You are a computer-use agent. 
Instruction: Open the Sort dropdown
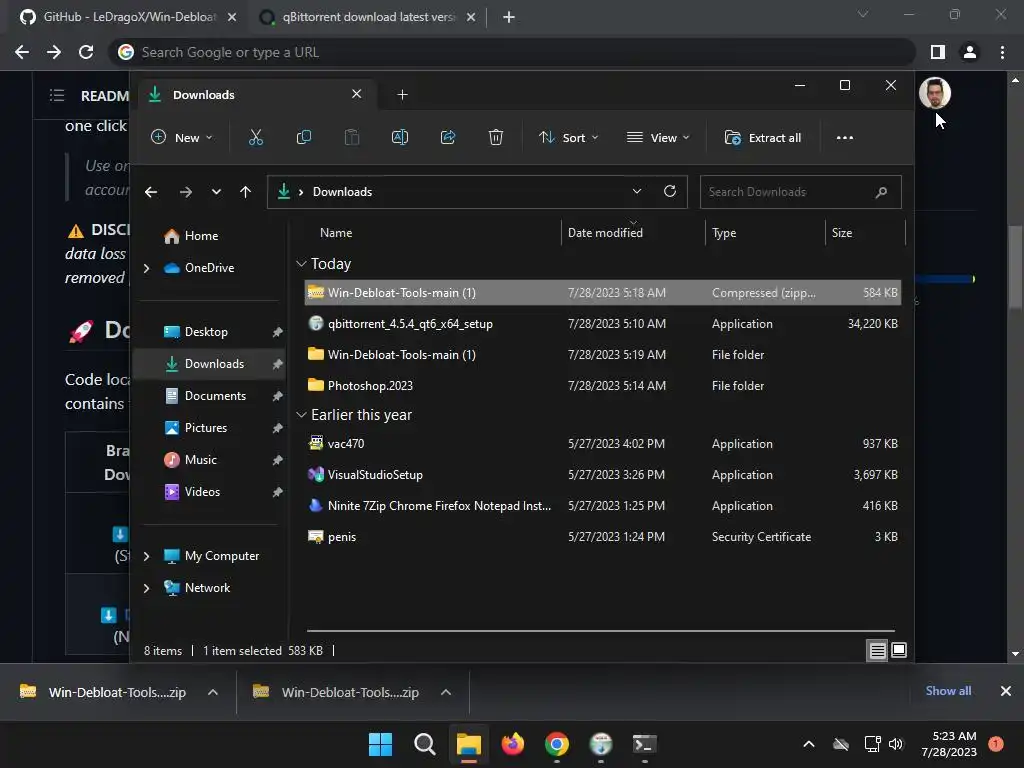pyautogui.click(x=568, y=138)
